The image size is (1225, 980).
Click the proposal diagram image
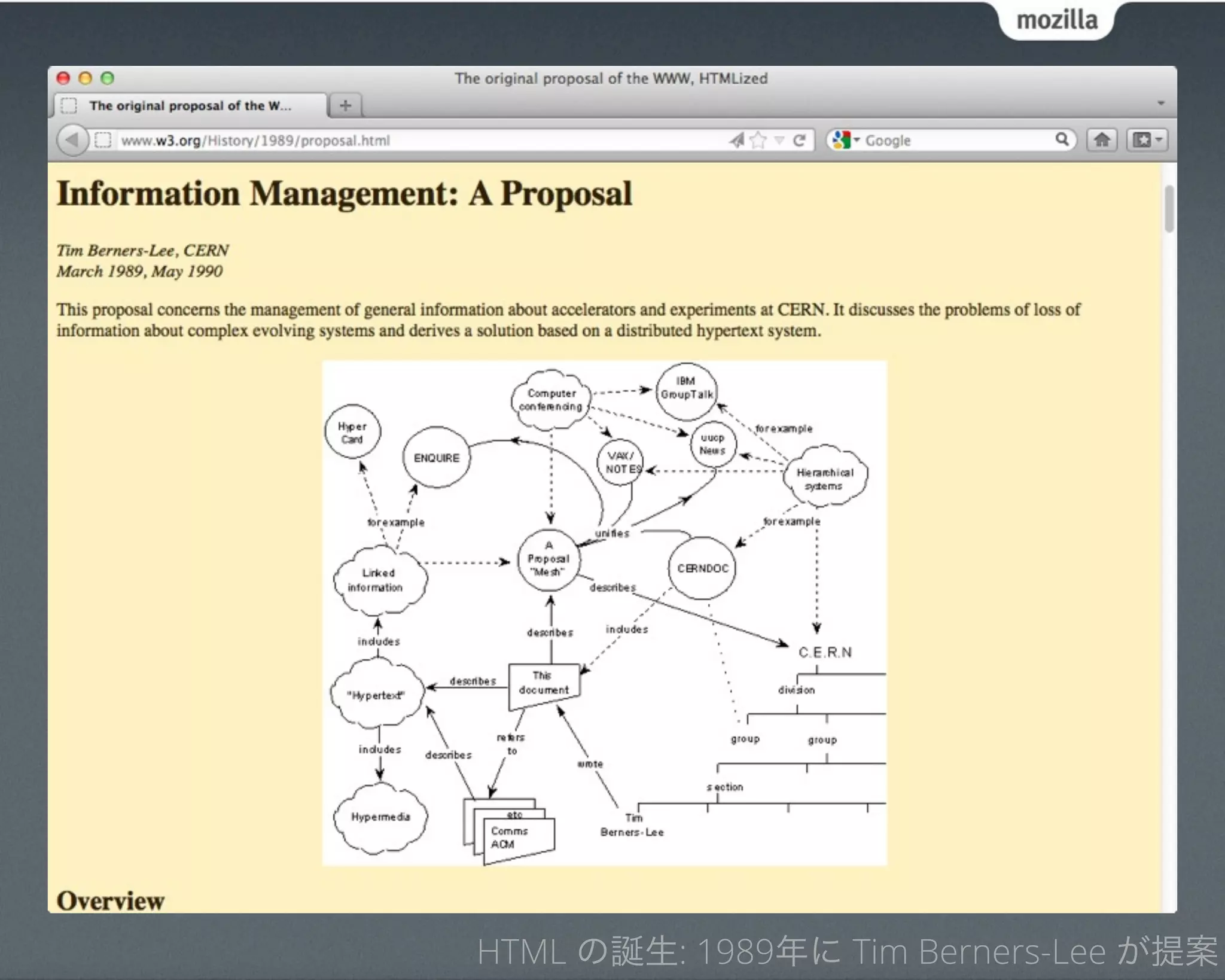tap(604, 613)
